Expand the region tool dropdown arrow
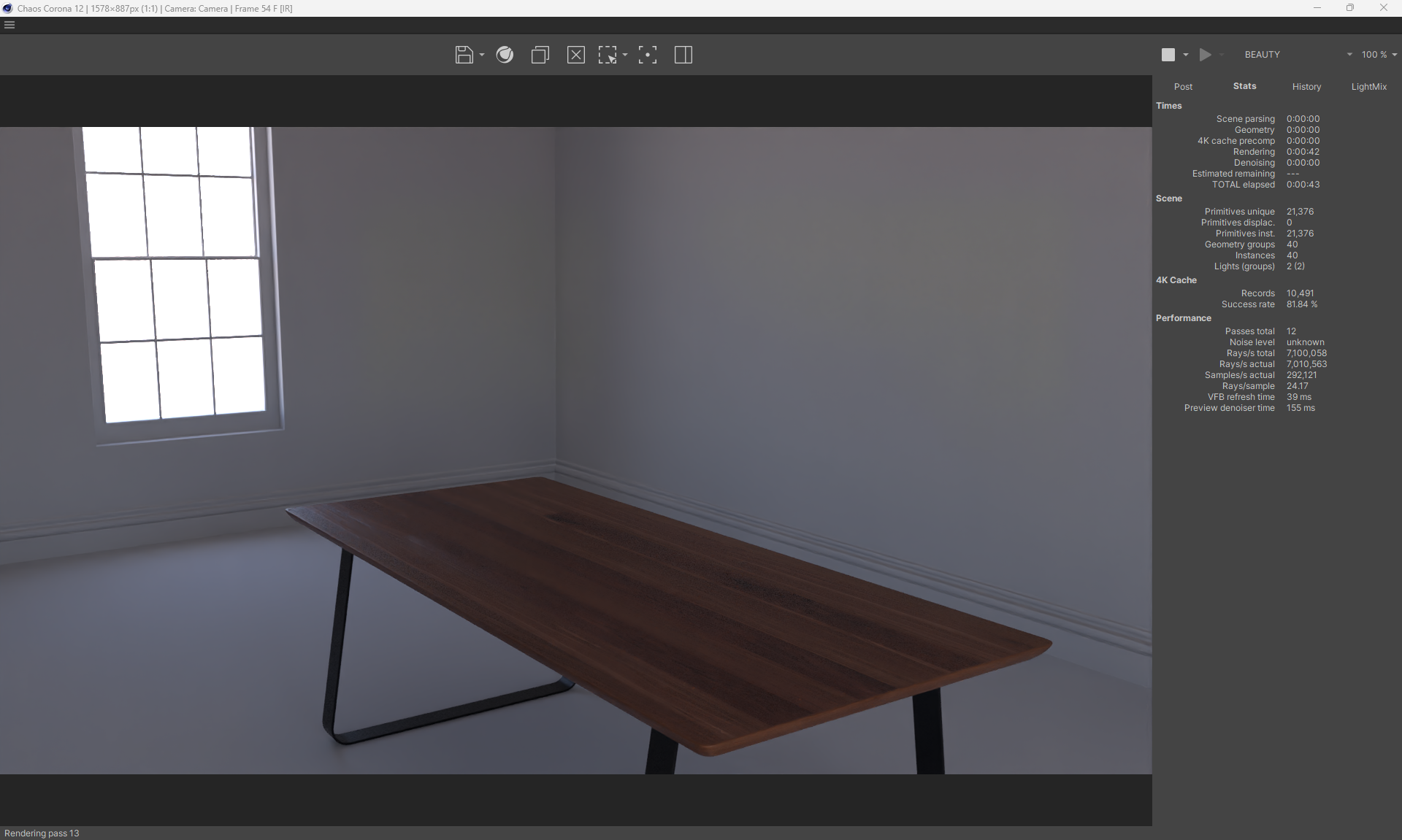Image resolution: width=1402 pixels, height=840 pixels. point(625,55)
